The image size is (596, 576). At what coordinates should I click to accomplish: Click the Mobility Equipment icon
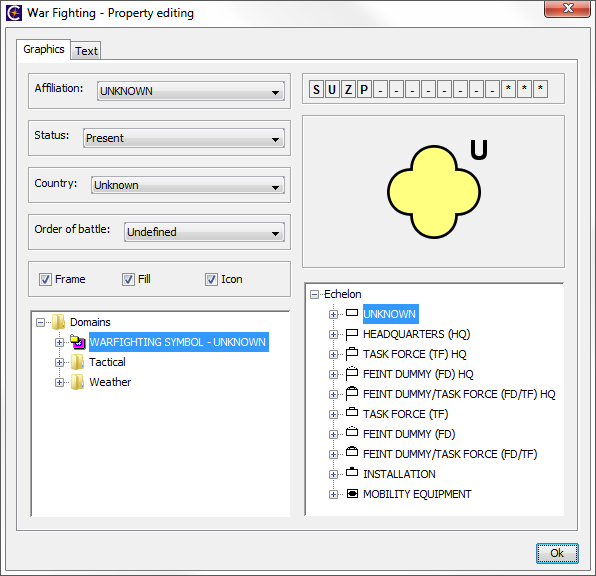pyautogui.click(x=352, y=493)
